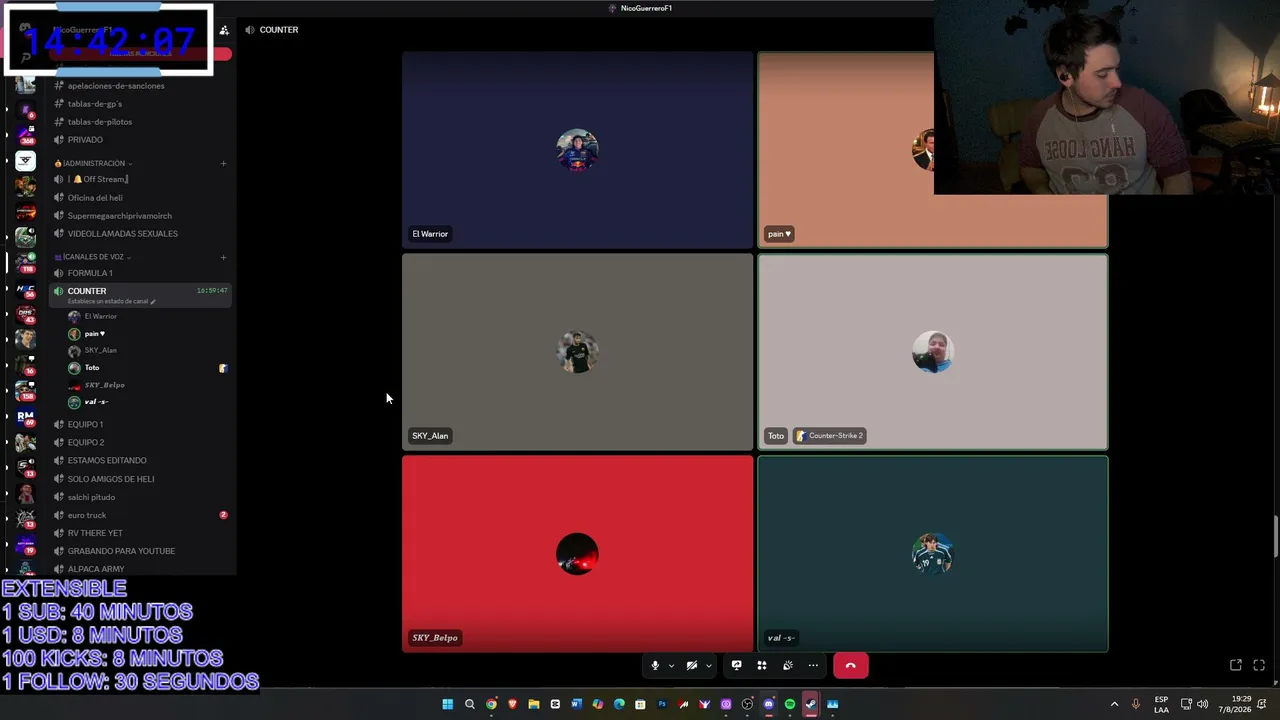Collapse the ADMINISTRACIÓN category
The width and height of the screenshot is (1280, 720).
click(x=94, y=163)
